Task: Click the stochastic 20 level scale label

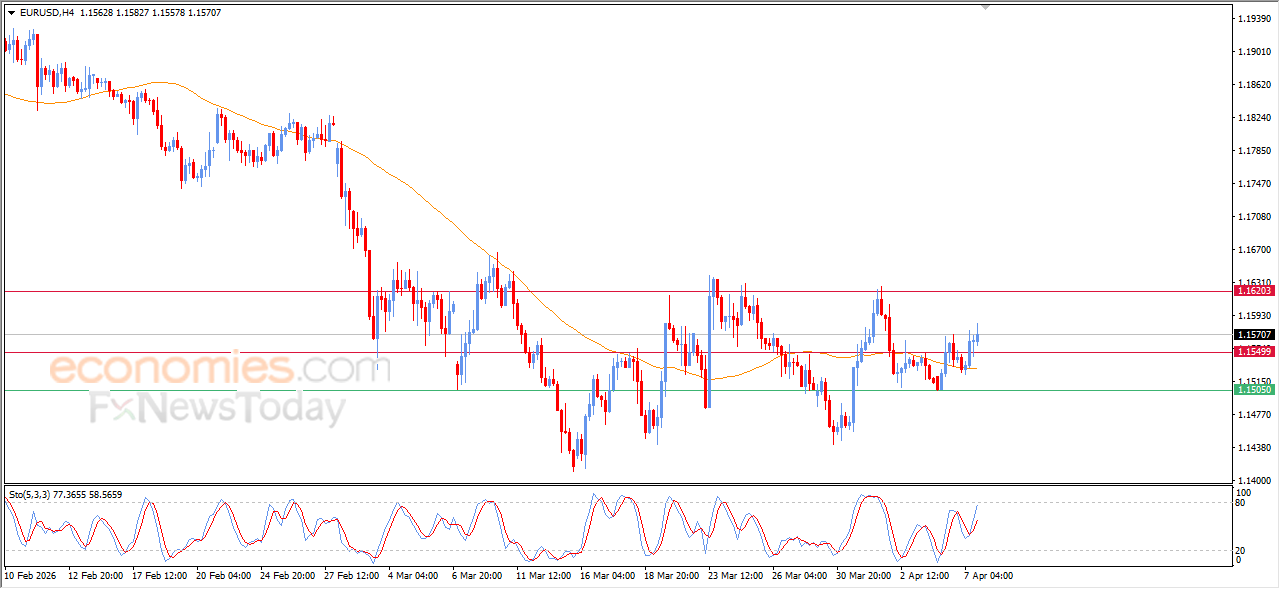Action: (1242, 550)
